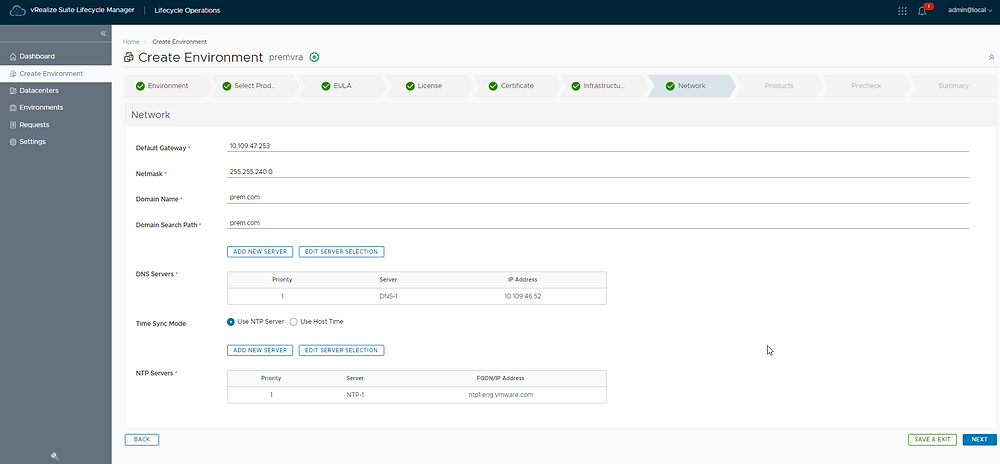Go to the Precheck wizard step

point(866,86)
